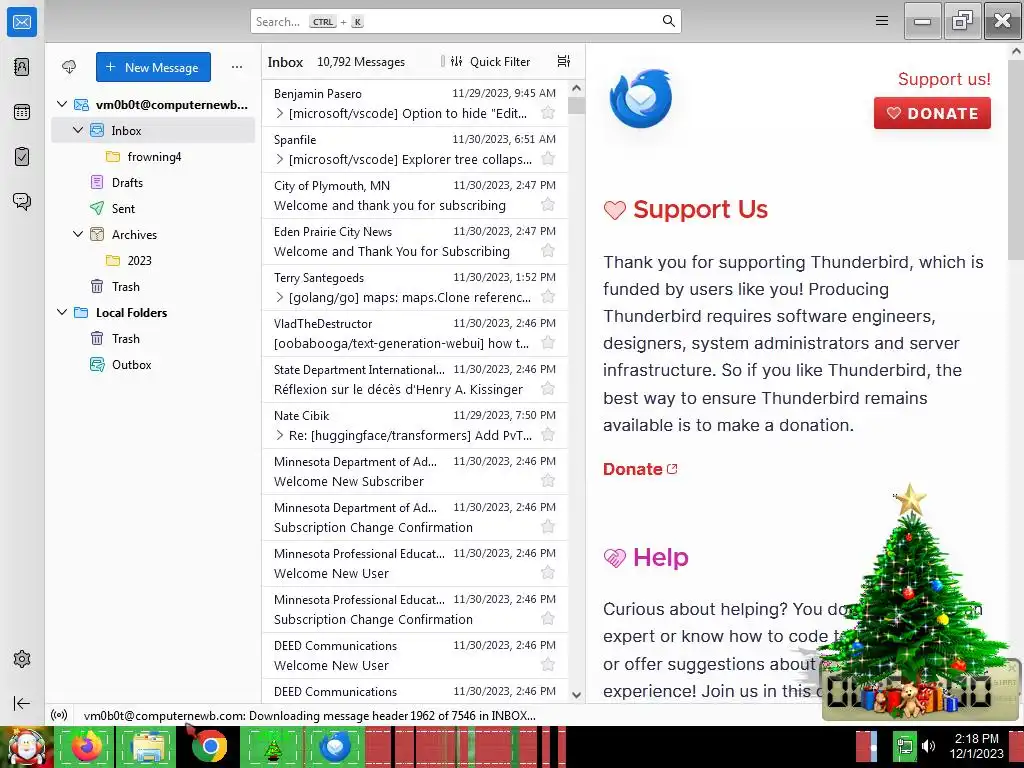The image size is (1024, 768).
Task: Click the red DONATE button
Action: [x=932, y=113]
